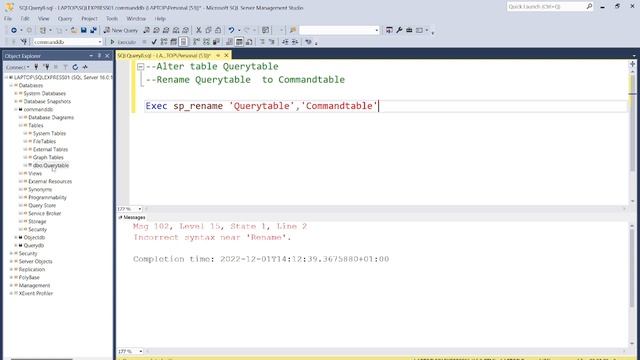Select the Database Diagrams node
This screenshot has width=640, height=360.
click(x=51, y=118)
